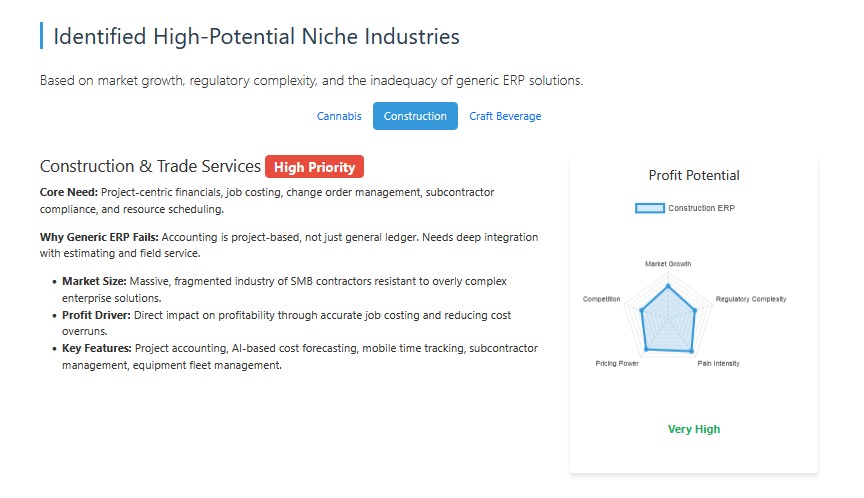Click the Construction & Trade Services heading
Image resolution: width=864 pixels, height=498 pixels.
tap(150, 167)
